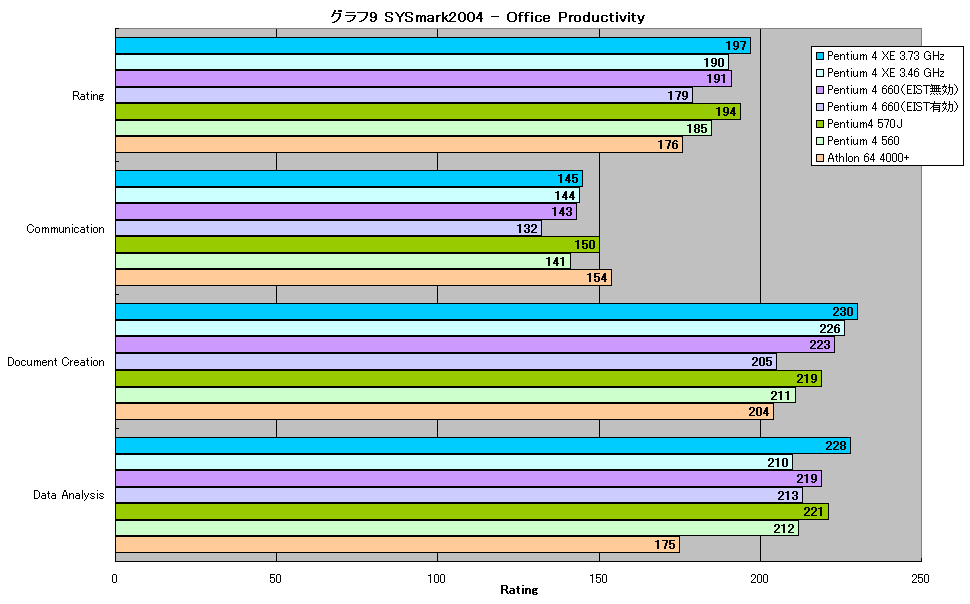Click the Pentium 4 560 legend swatch
Image resolution: width=970 pixels, height=604 pixels.
[820, 141]
